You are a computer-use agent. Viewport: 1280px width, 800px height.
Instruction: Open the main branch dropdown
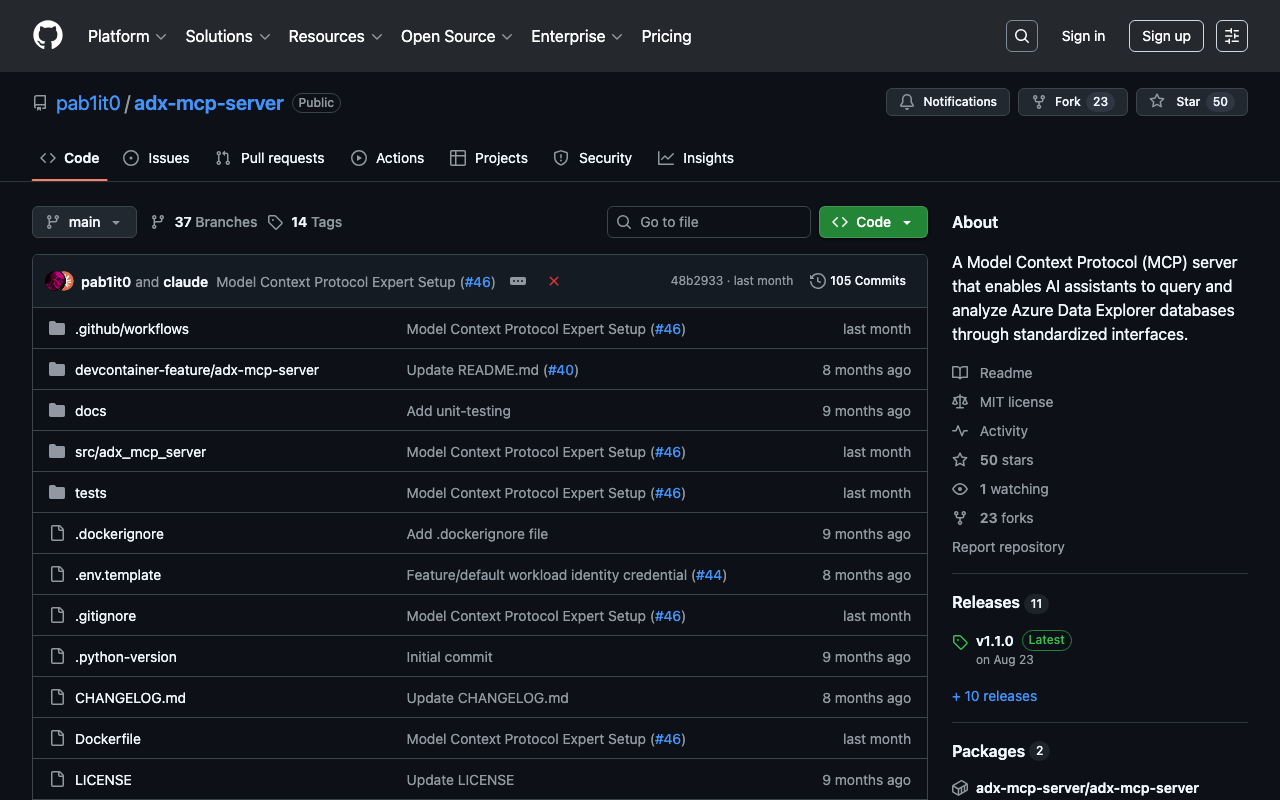84,222
